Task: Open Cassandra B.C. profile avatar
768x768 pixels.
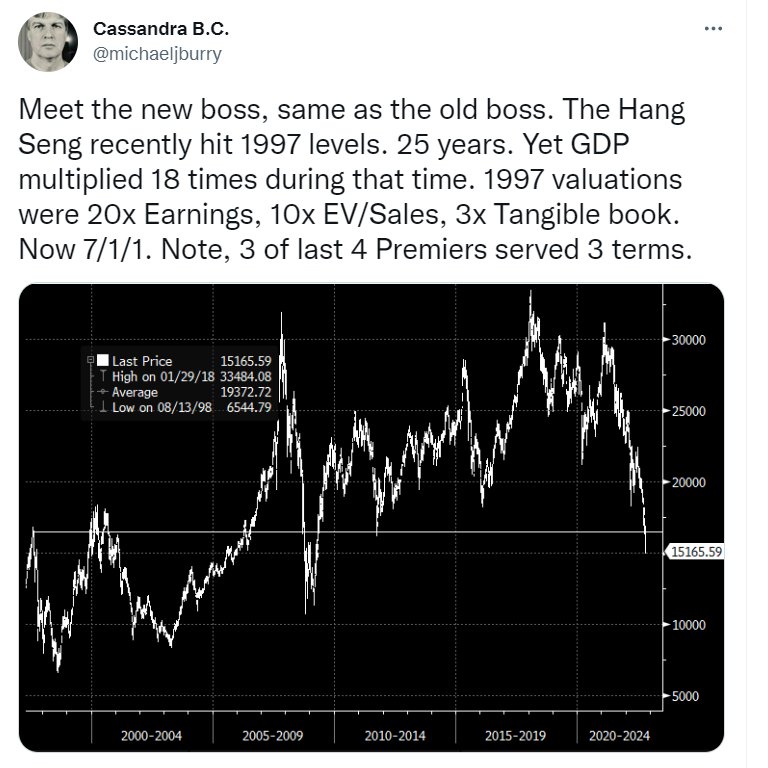Action: pos(47,42)
